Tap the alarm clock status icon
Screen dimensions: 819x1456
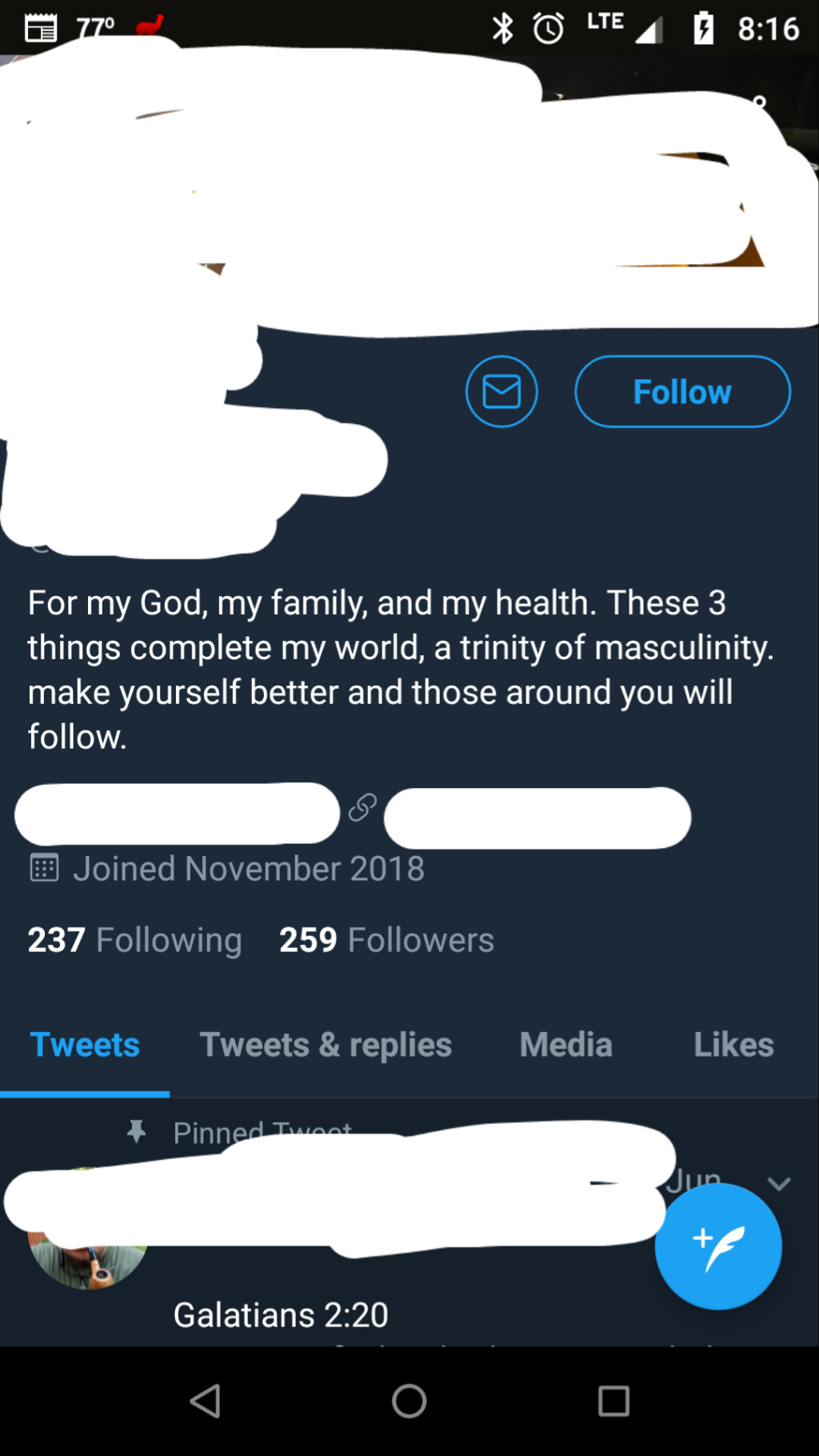coord(549,29)
